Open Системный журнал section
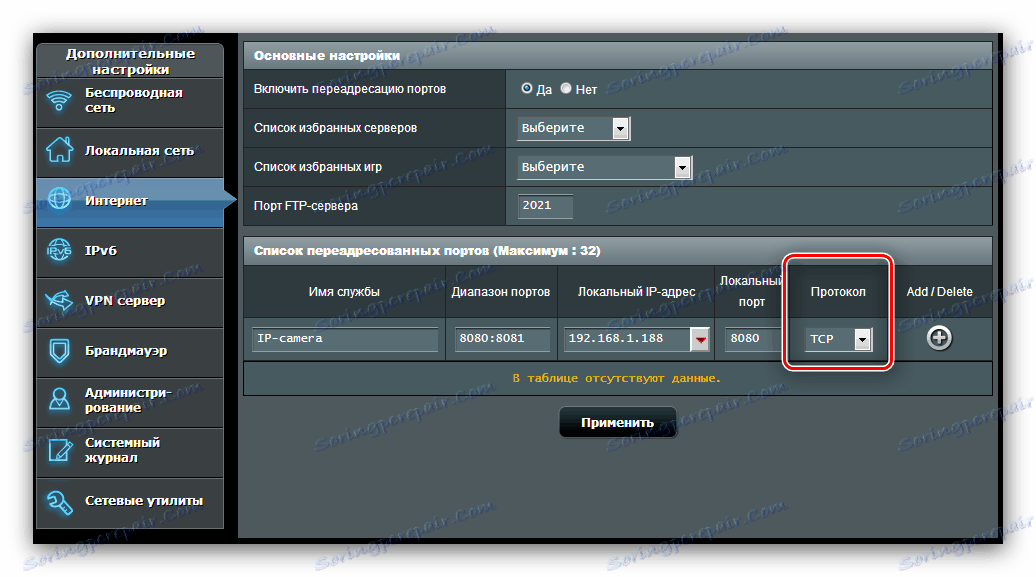This screenshot has height=577, width=1036. coord(130,452)
